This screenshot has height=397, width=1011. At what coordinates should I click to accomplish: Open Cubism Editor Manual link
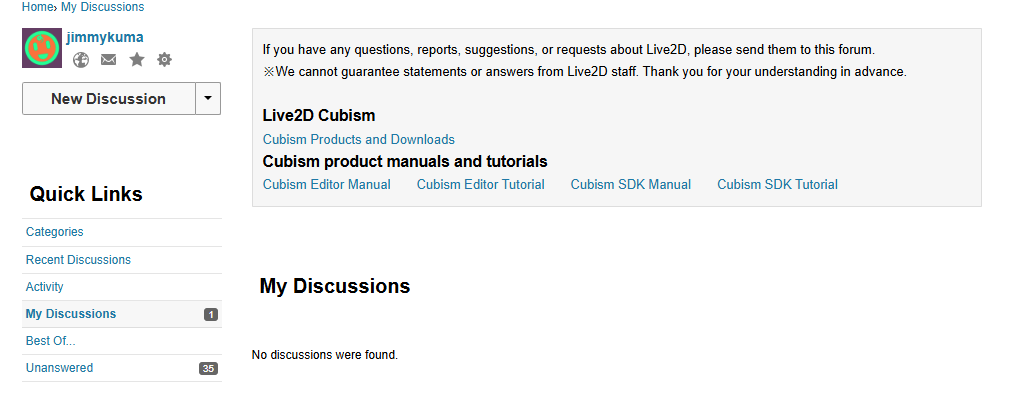(327, 184)
